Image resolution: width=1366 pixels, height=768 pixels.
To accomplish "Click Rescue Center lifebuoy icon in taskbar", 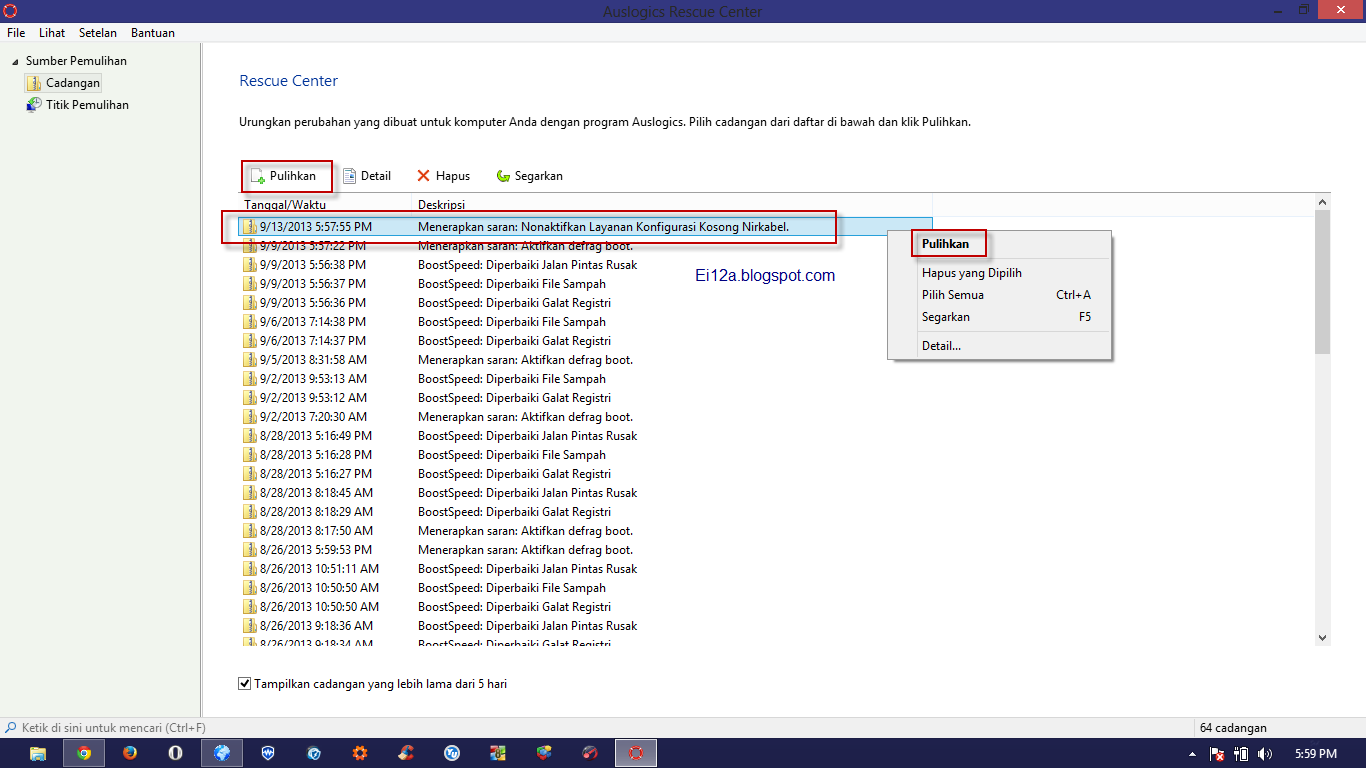I will 635,753.
